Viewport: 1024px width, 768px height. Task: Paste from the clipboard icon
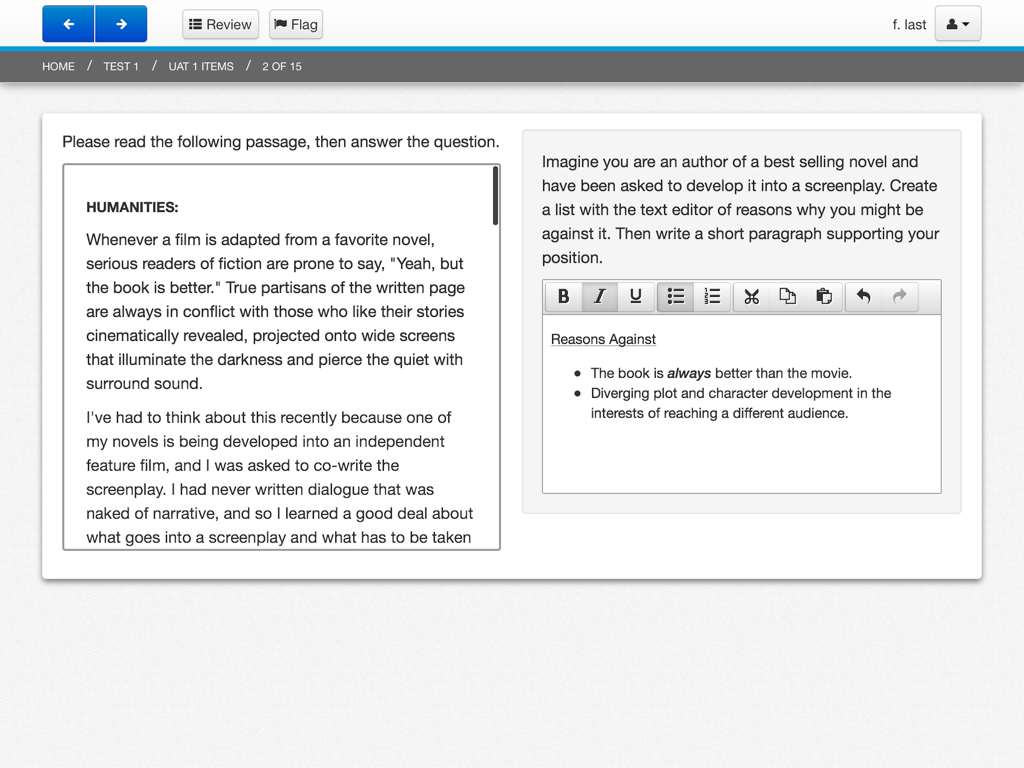[x=824, y=296]
